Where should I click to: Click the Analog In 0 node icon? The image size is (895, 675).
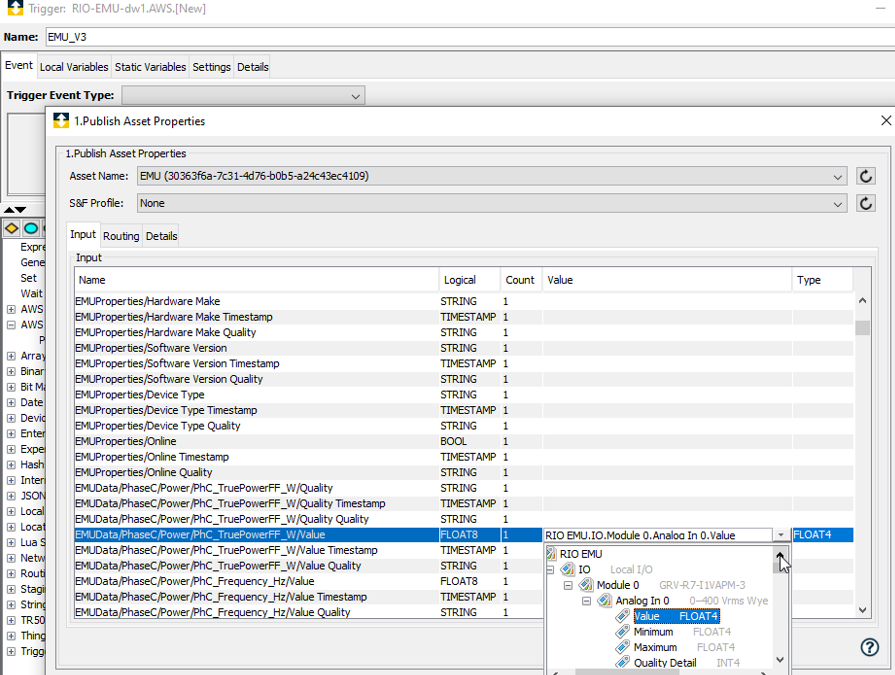(604, 600)
